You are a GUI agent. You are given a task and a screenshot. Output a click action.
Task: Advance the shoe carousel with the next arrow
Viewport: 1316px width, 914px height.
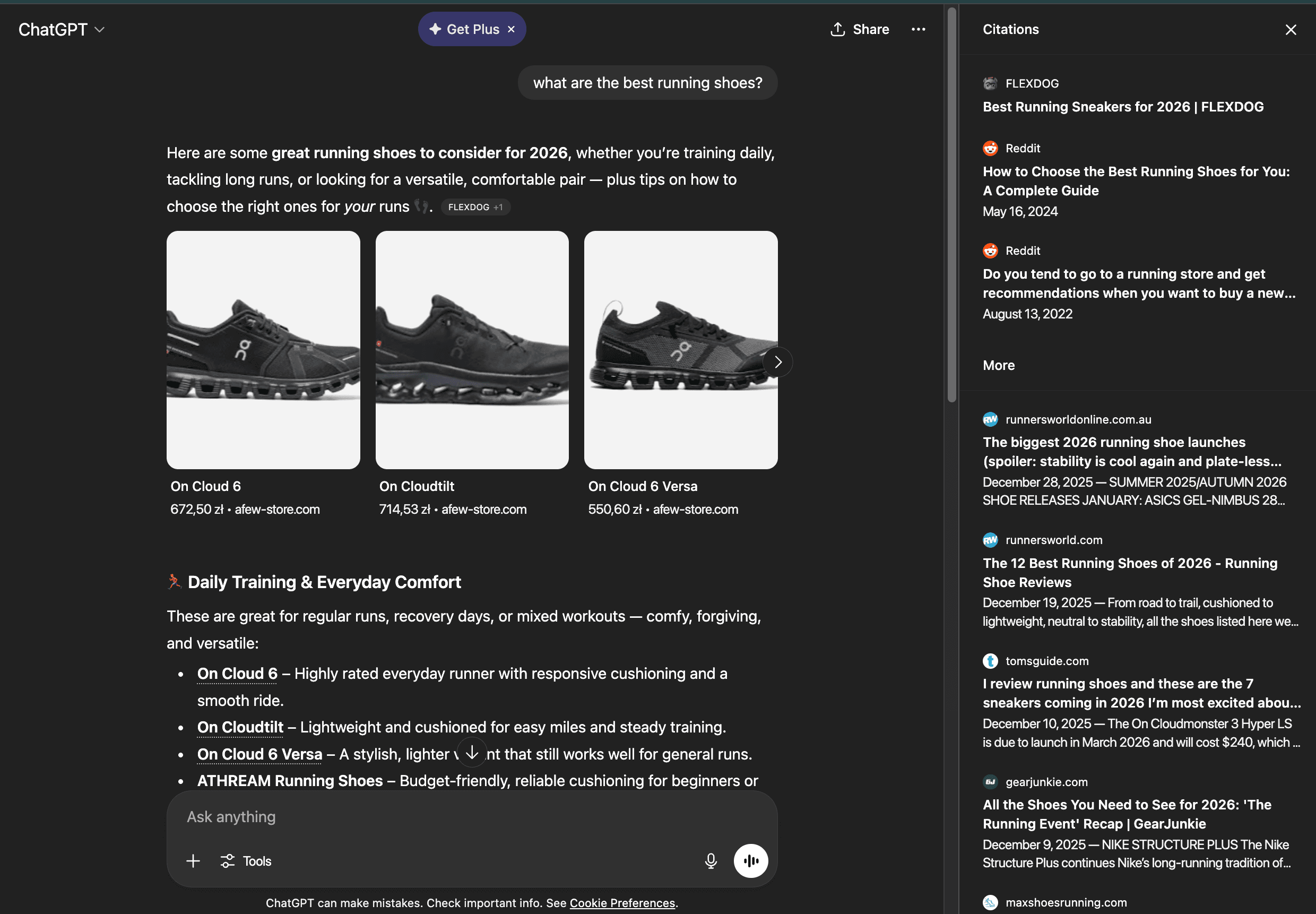(777, 362)
